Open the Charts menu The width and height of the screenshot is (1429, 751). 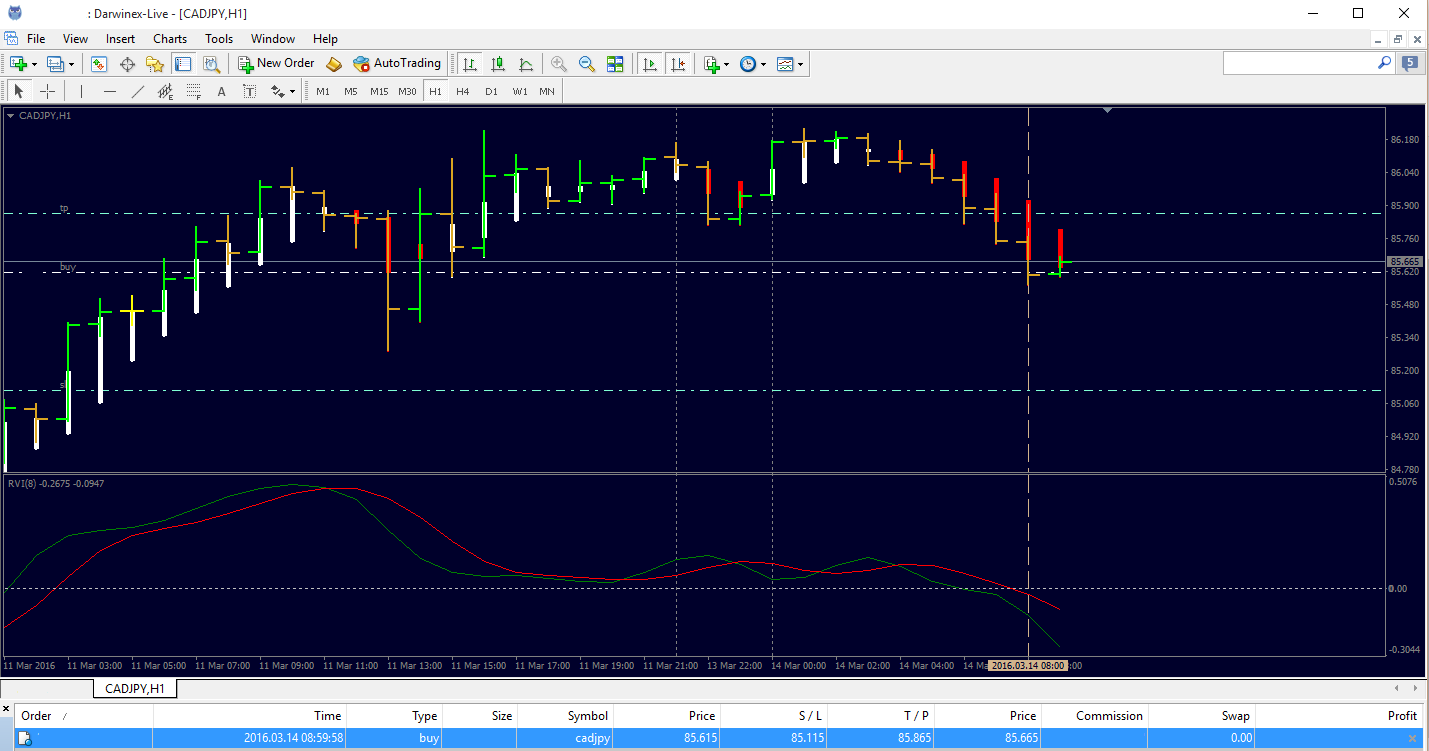170,39
